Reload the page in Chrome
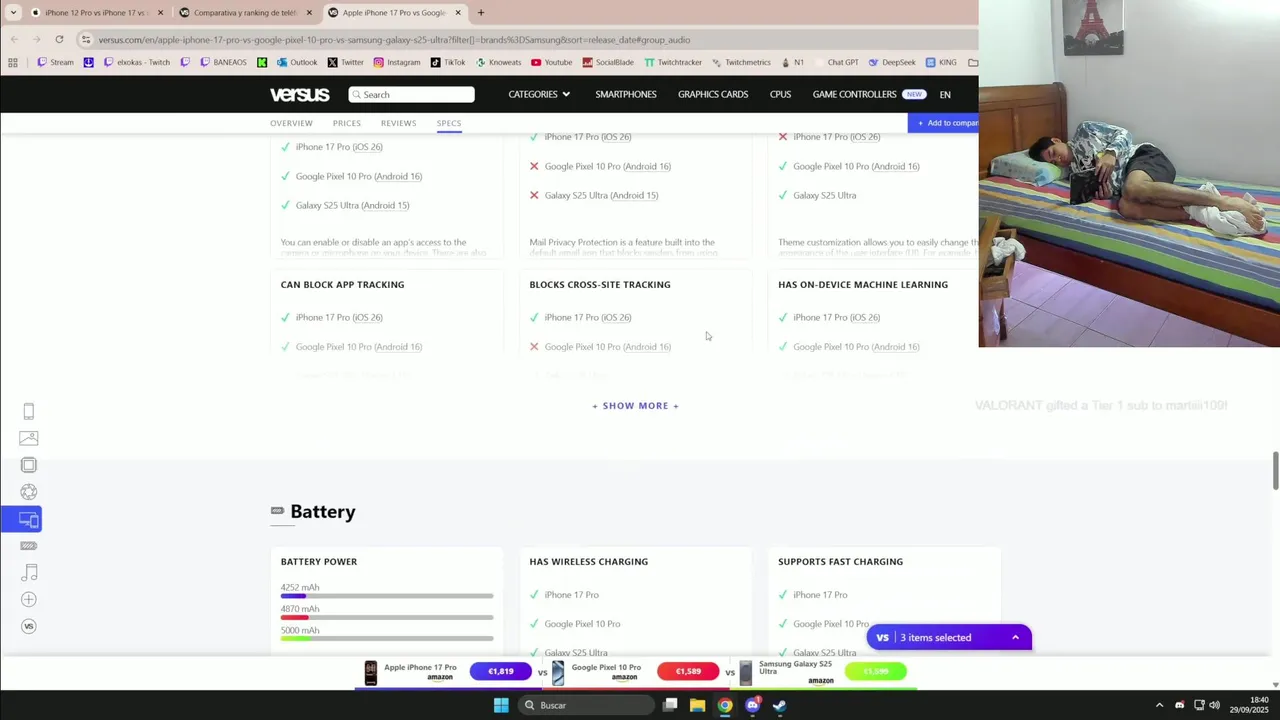Viewport: 1280px width, 720px height. (59, 40)
